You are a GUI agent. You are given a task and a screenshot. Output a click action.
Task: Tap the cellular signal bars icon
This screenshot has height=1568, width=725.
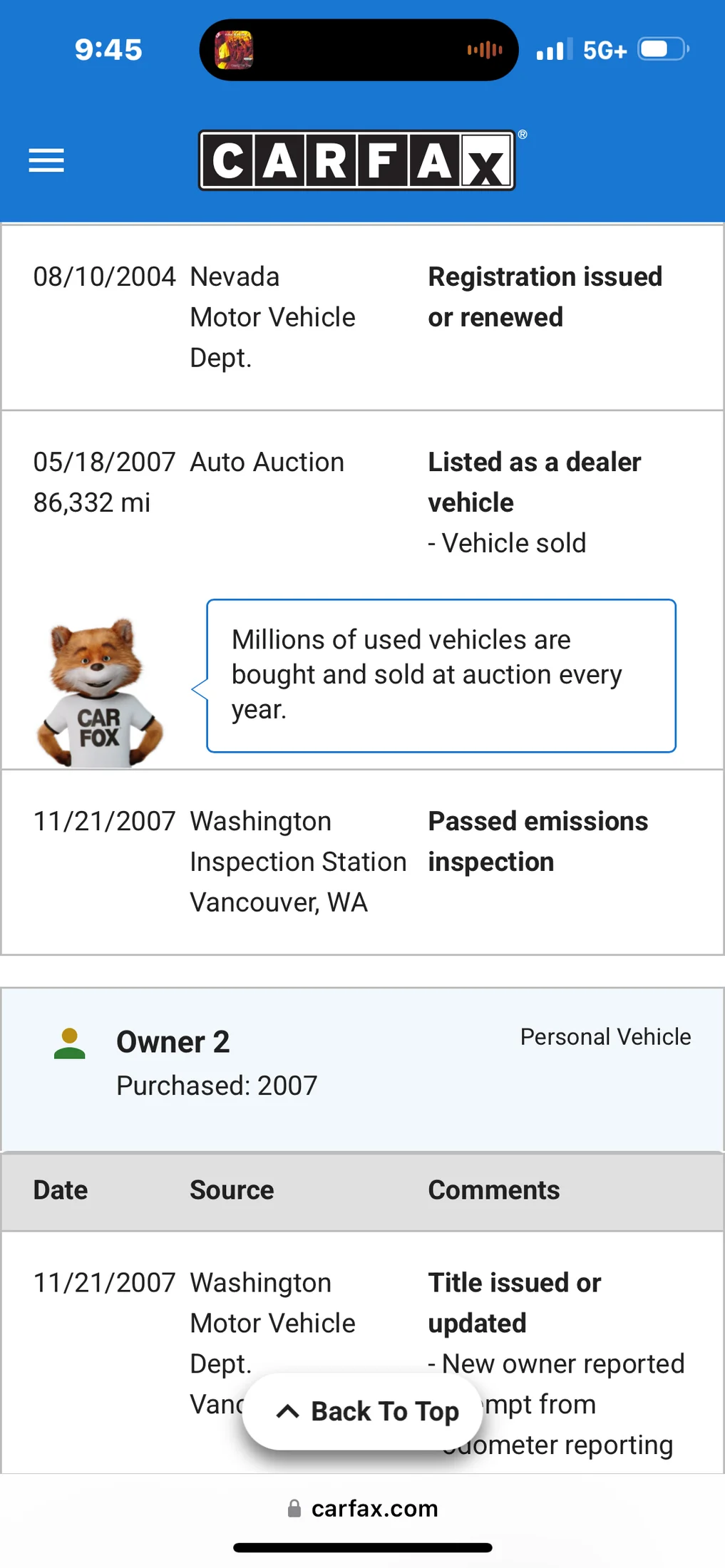tap(555, 49)
